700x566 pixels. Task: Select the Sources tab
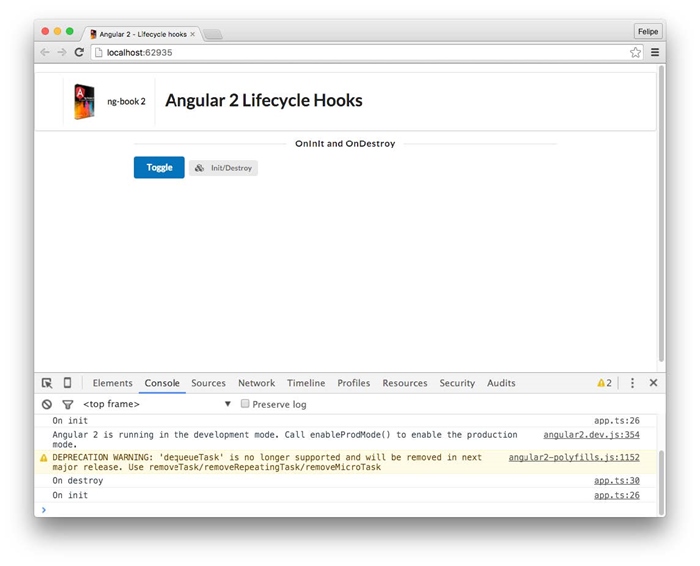(208, 383)
